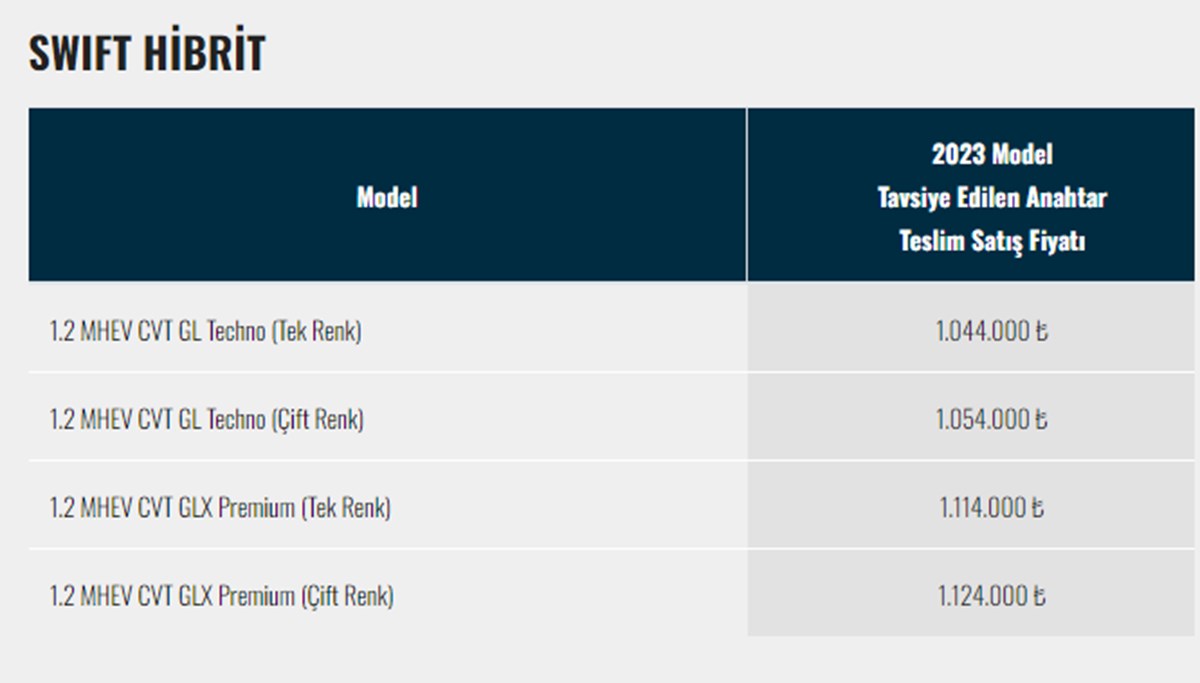1200x683 pixels.
Task: Select 1.2 MHEV CVT GL Techno (Tek Renk) row
Action: click(611, 328)
